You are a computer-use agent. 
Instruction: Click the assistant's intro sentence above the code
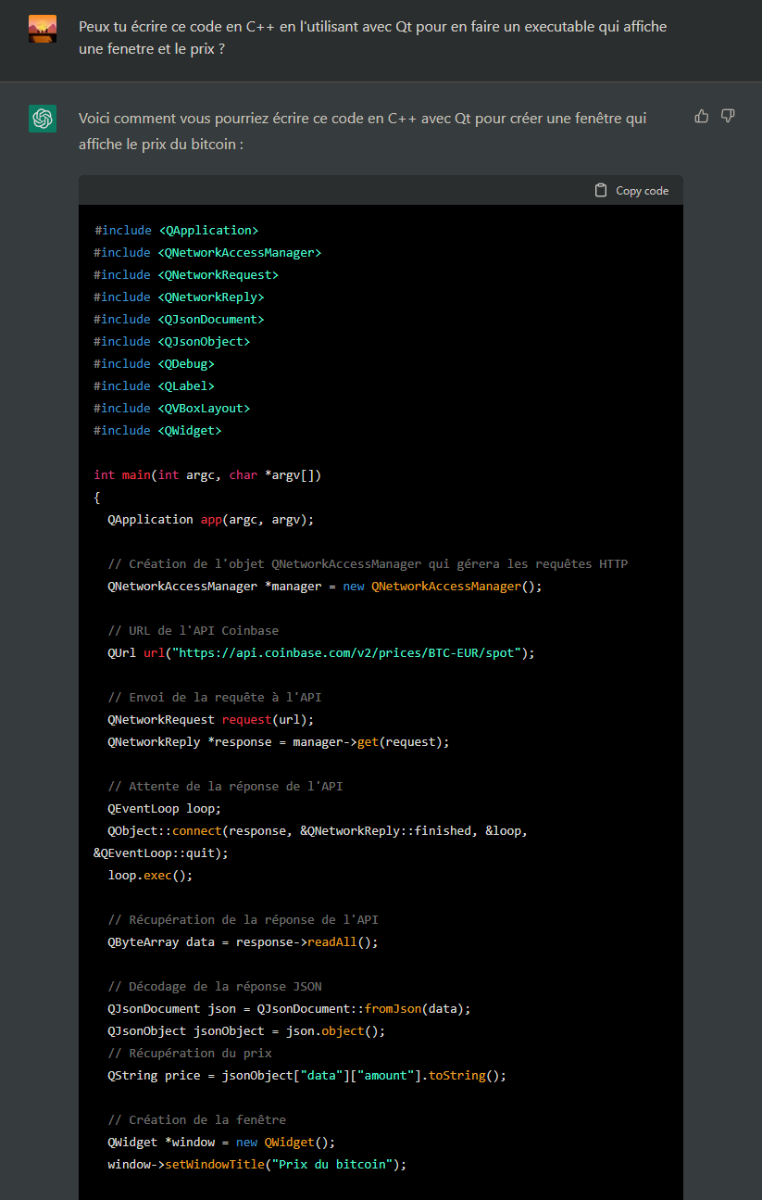pyautogui.click(x=362, y=131)
